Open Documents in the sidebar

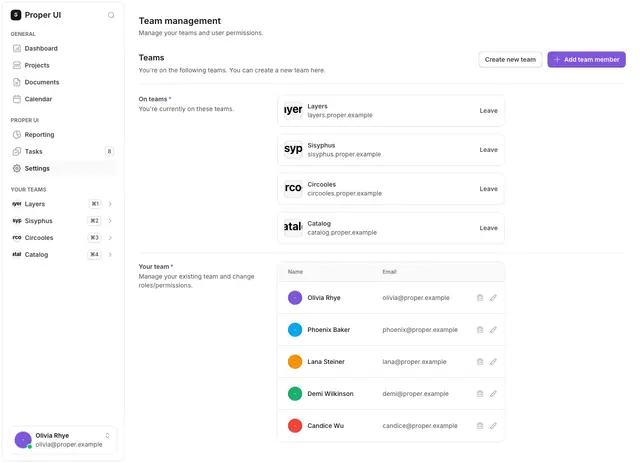point(62,82)
